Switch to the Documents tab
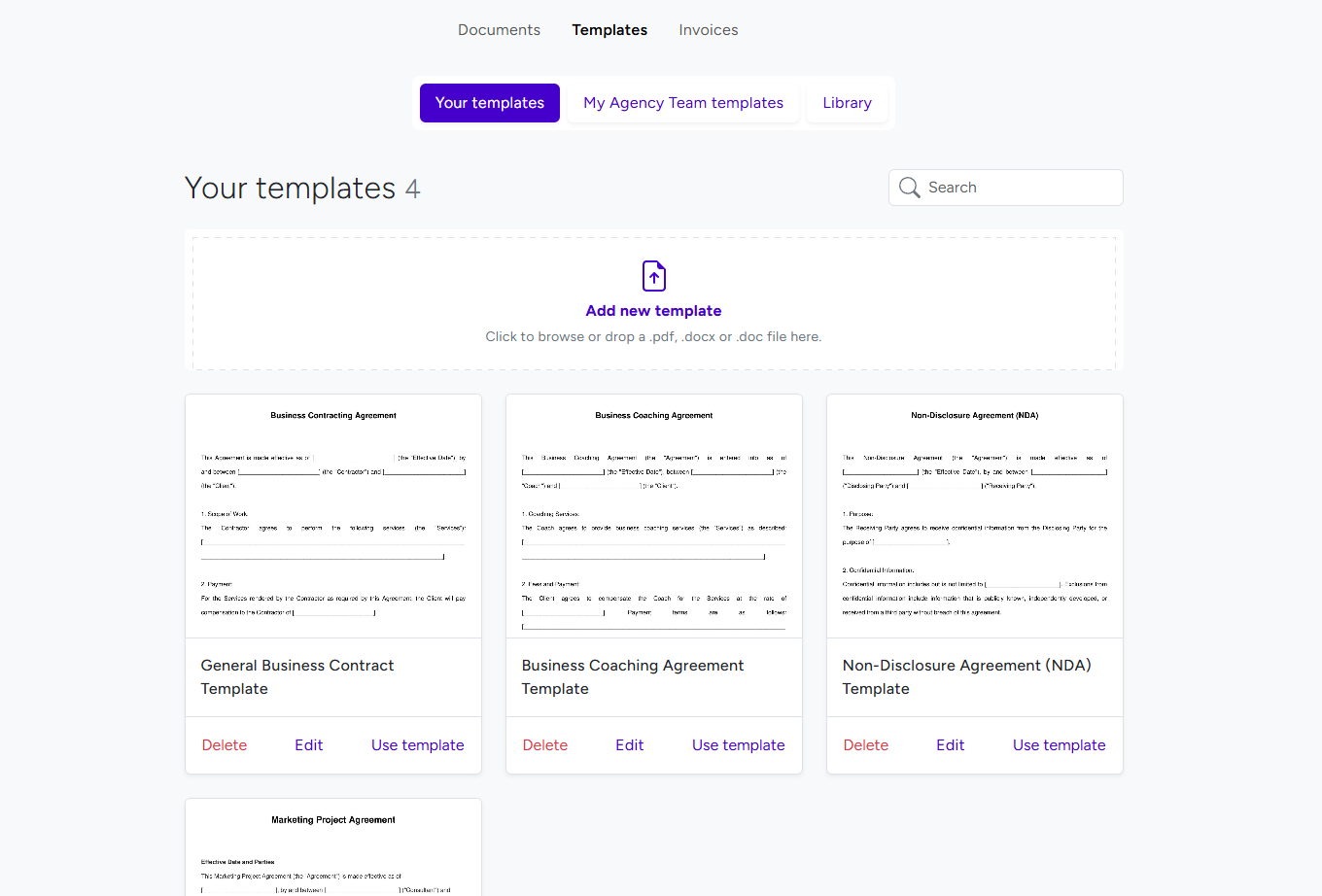The height and width of the screenshot is (896, 1322). (499, 29)
